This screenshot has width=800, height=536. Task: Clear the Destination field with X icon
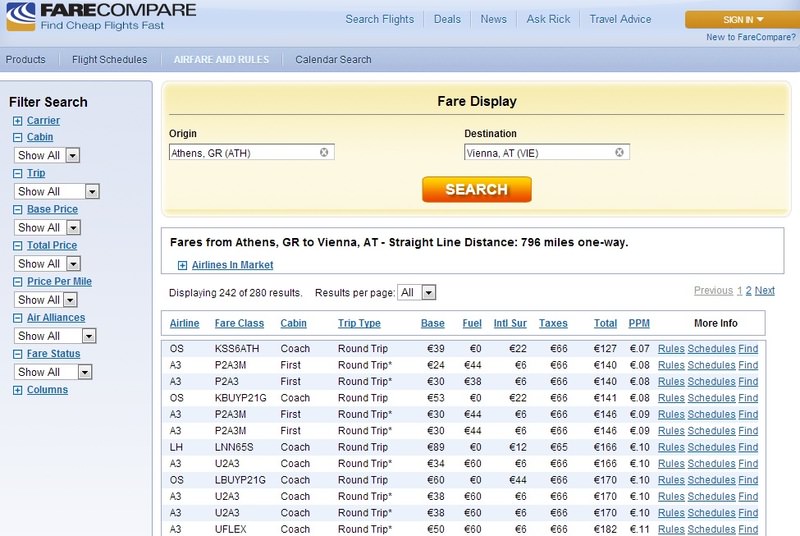[619, 152]
